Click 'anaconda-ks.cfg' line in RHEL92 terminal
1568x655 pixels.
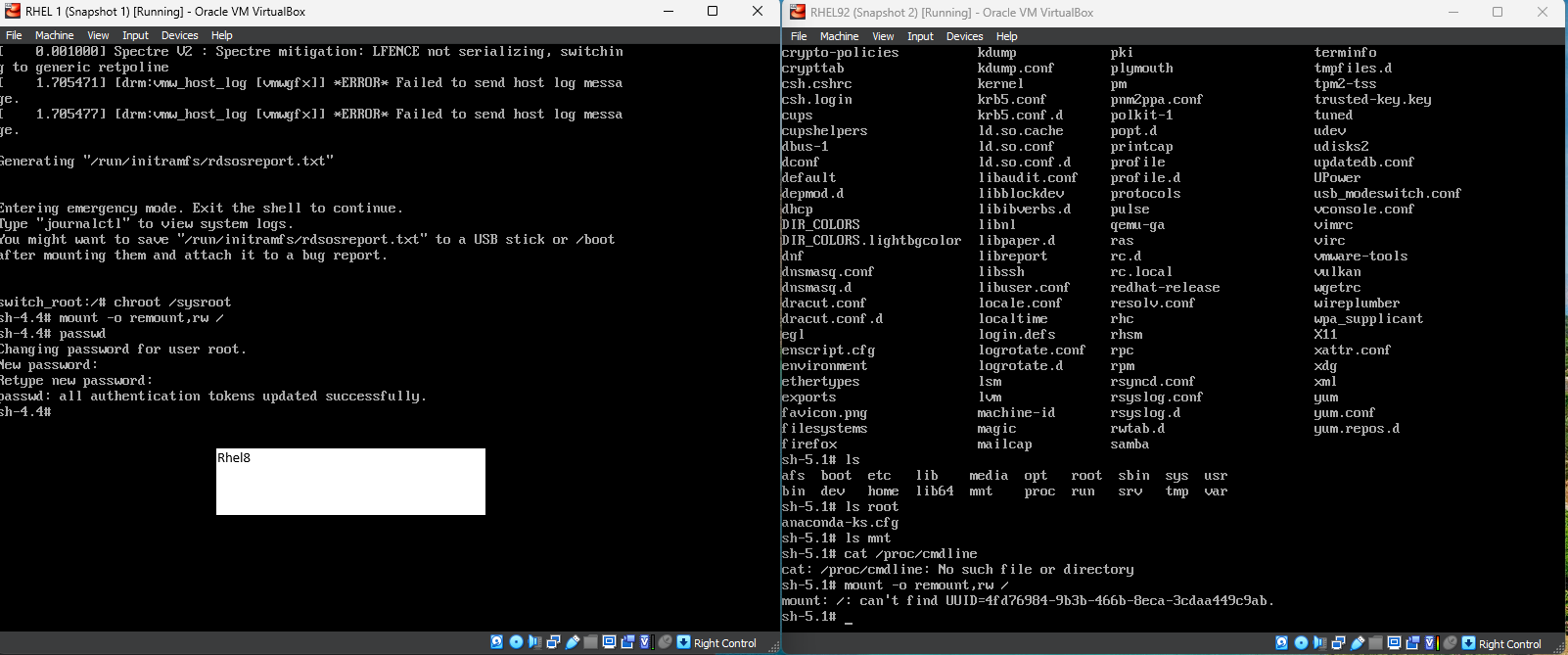pyautogui.click(x=840, y=522)
